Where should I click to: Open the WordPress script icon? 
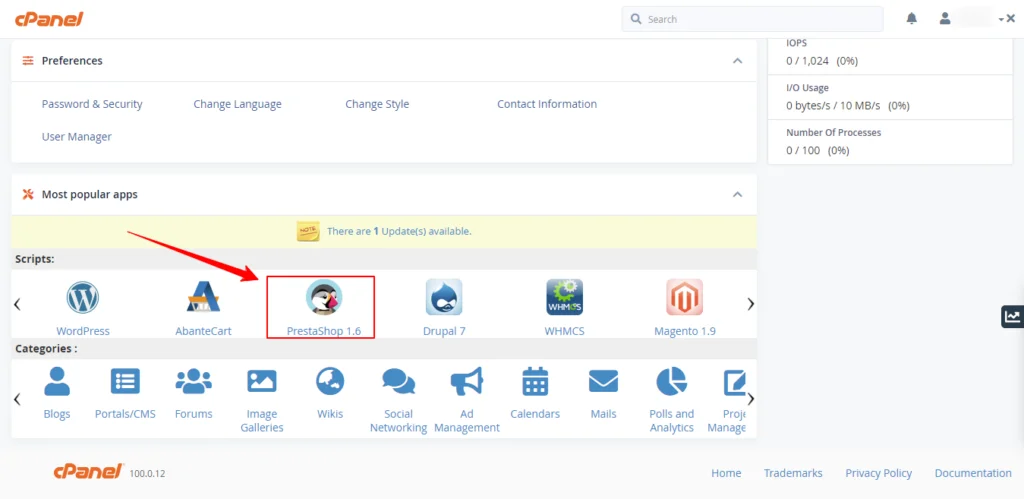[83, 298]
